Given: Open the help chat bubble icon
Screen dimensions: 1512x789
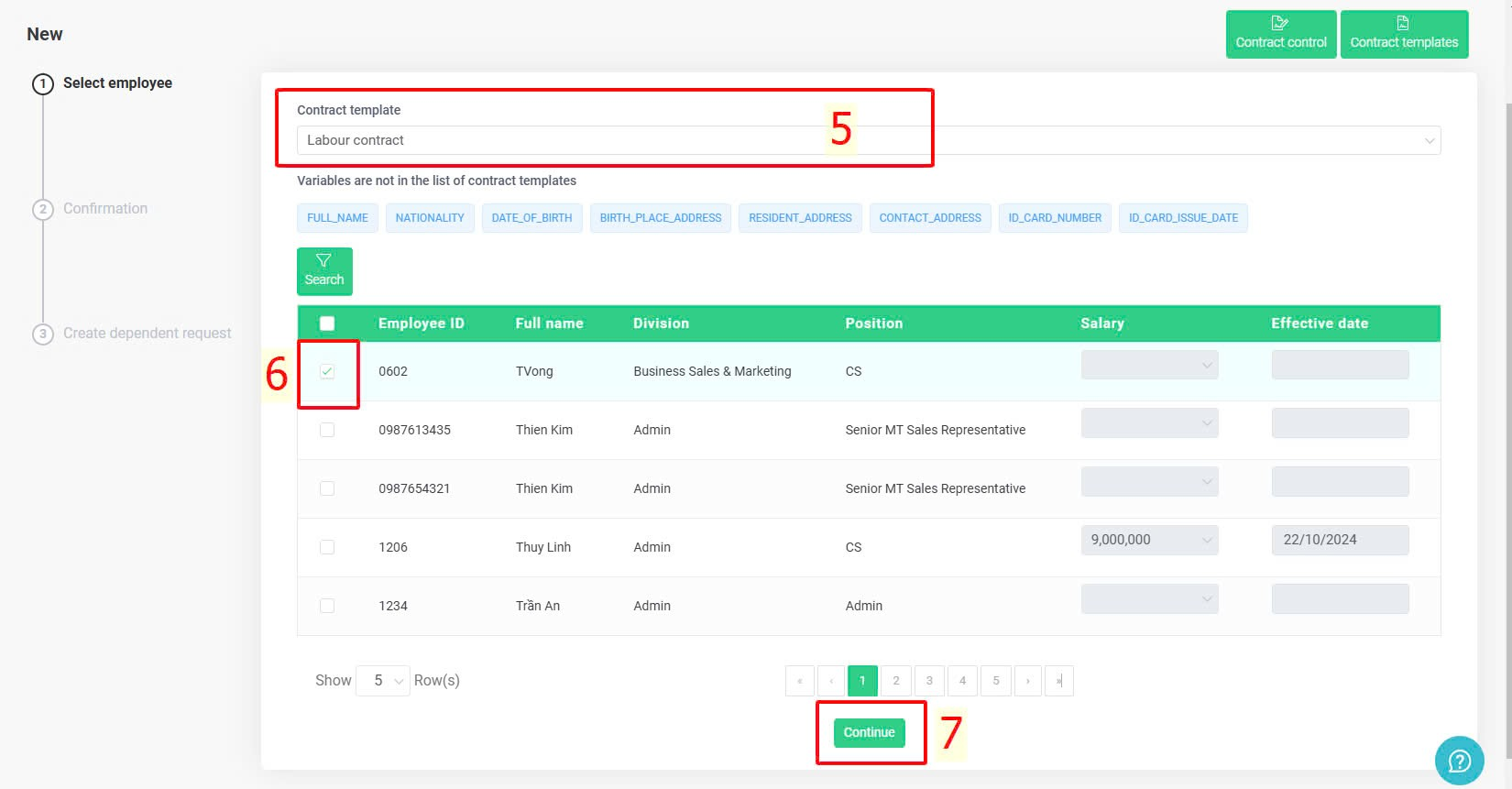Looking at the screenshot, I should point(1459,761).
